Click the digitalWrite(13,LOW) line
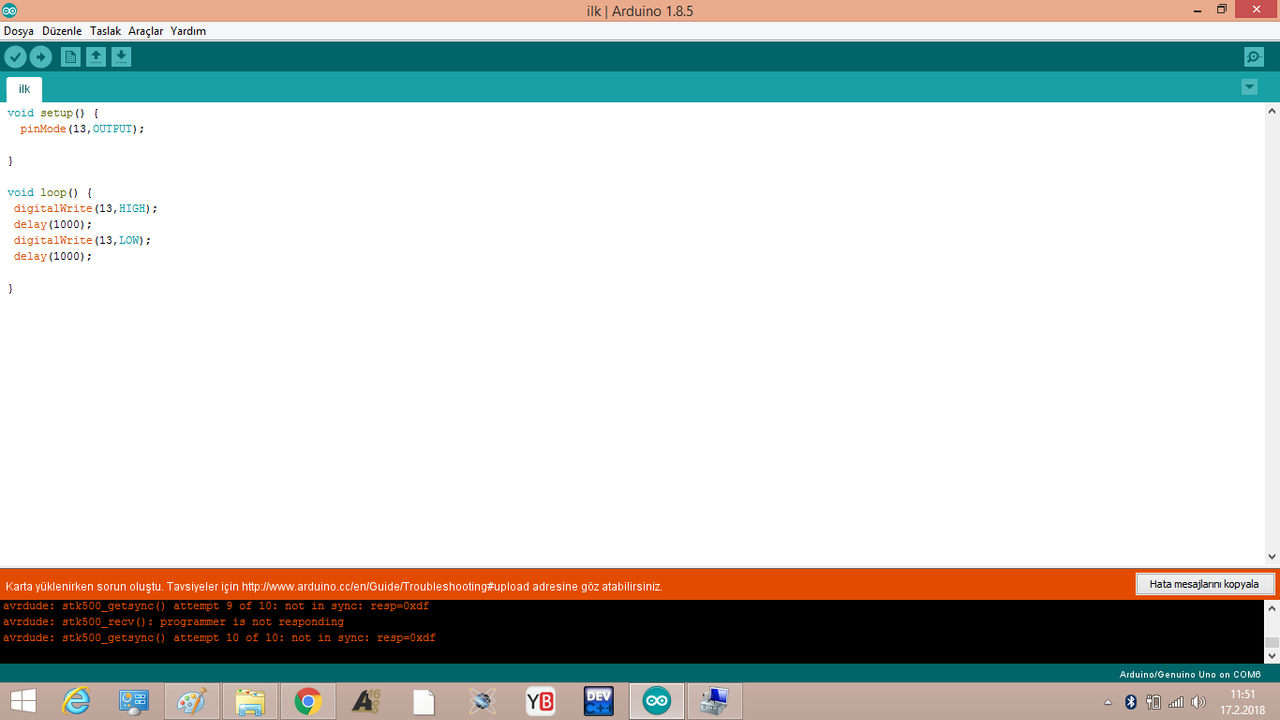Image resolution: width=1280 pixels, height=720 pixels. point(83,240)
